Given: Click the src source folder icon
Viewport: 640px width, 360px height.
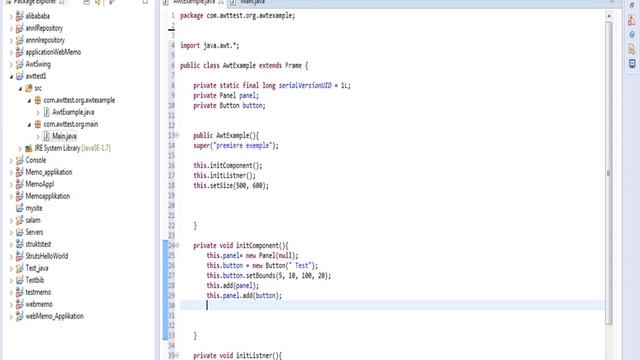Looking at the screenshot, I should tap(28, 88).
